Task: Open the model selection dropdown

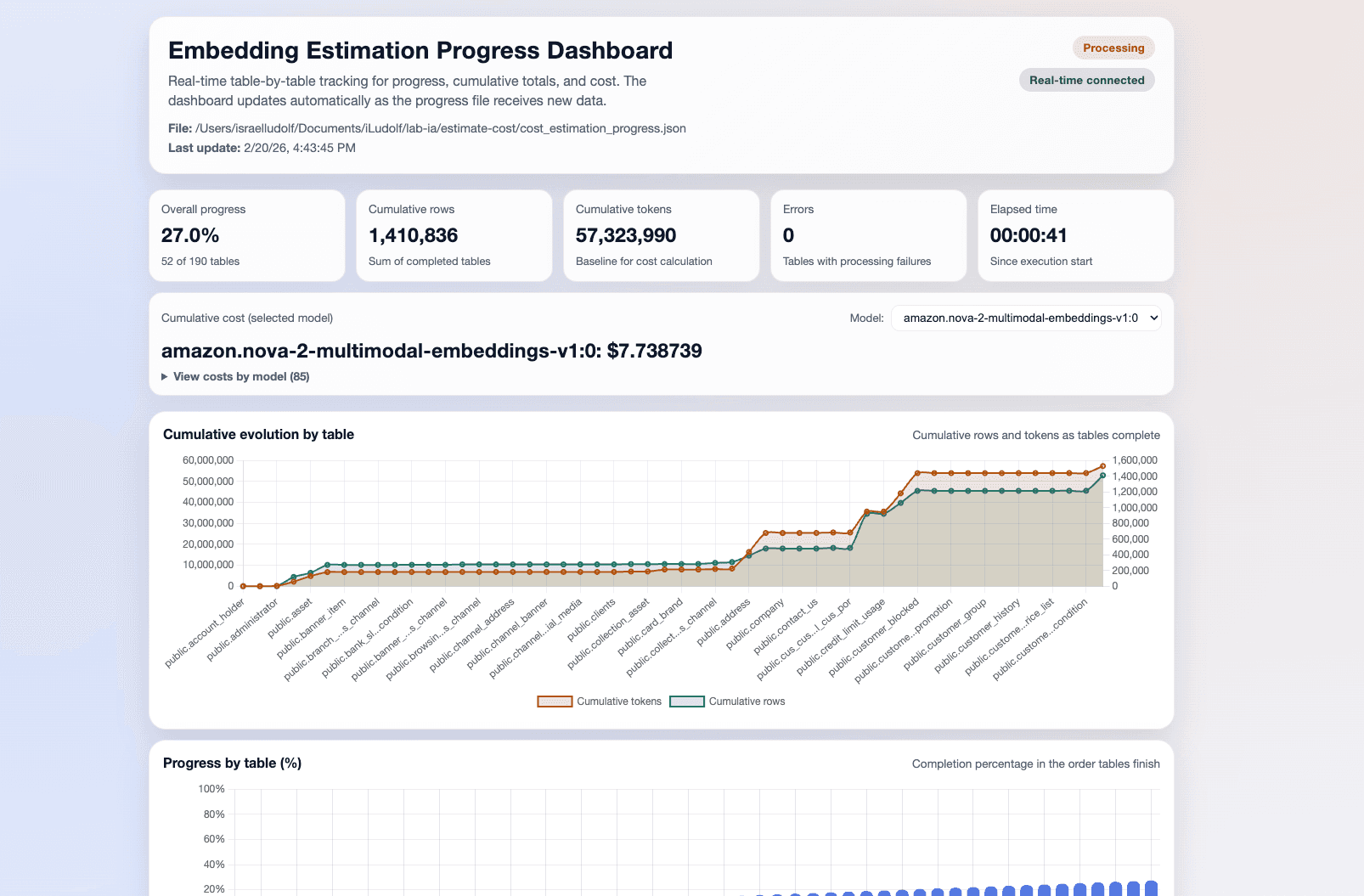Action: [1025, 318]
